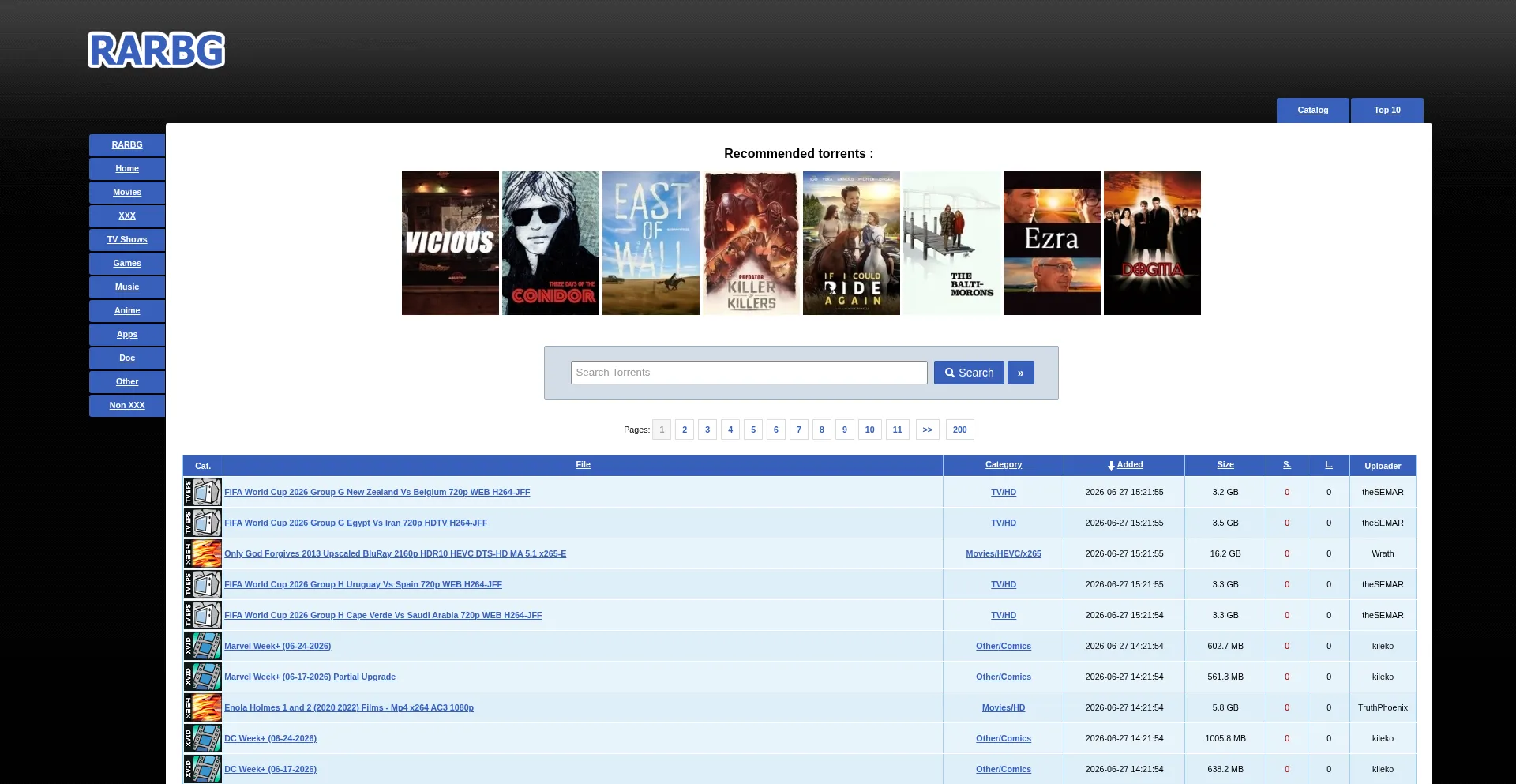
Task: Click TV/HD category in Egypt Vs Iran row
Action: (1004, 523)
